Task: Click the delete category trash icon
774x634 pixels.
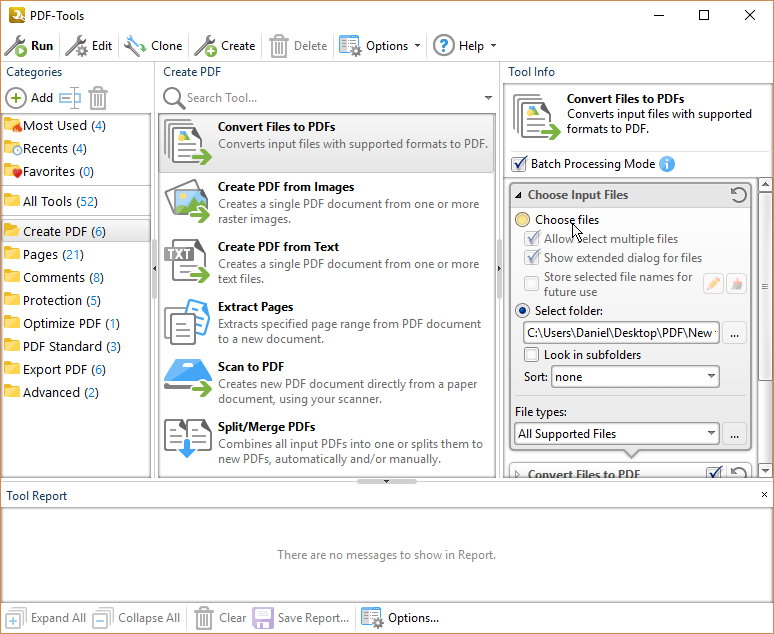Action: coord(98,98)
